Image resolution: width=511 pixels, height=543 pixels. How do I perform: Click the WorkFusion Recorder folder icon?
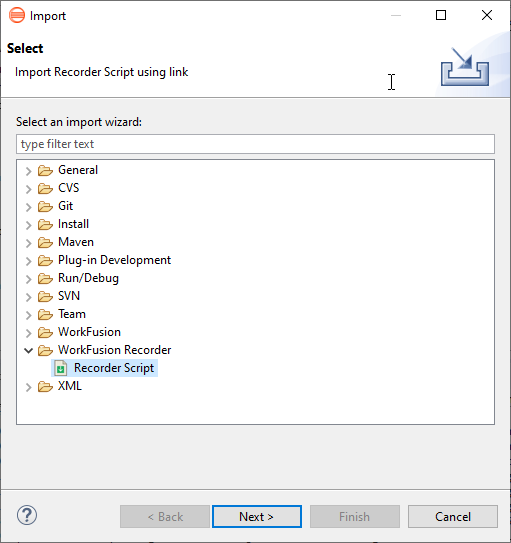click(x=45, y=350)
